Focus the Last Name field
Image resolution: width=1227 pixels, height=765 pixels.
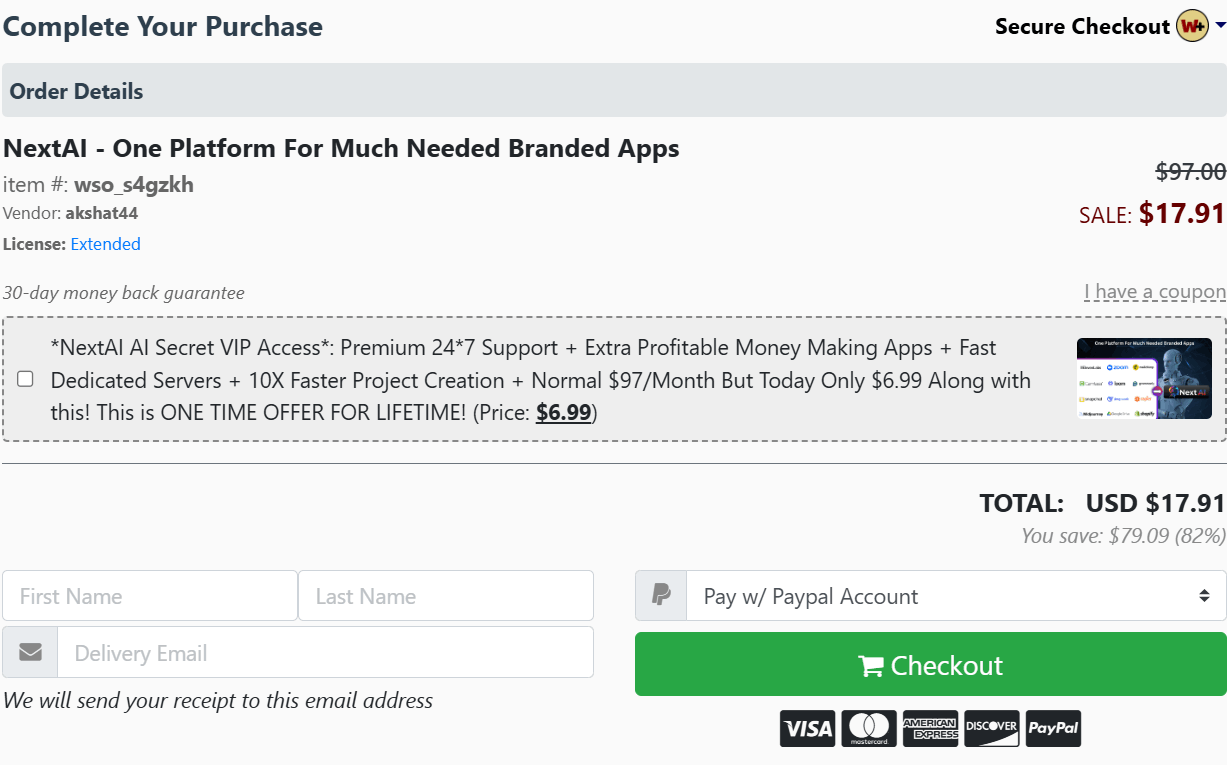coord(446,596)
